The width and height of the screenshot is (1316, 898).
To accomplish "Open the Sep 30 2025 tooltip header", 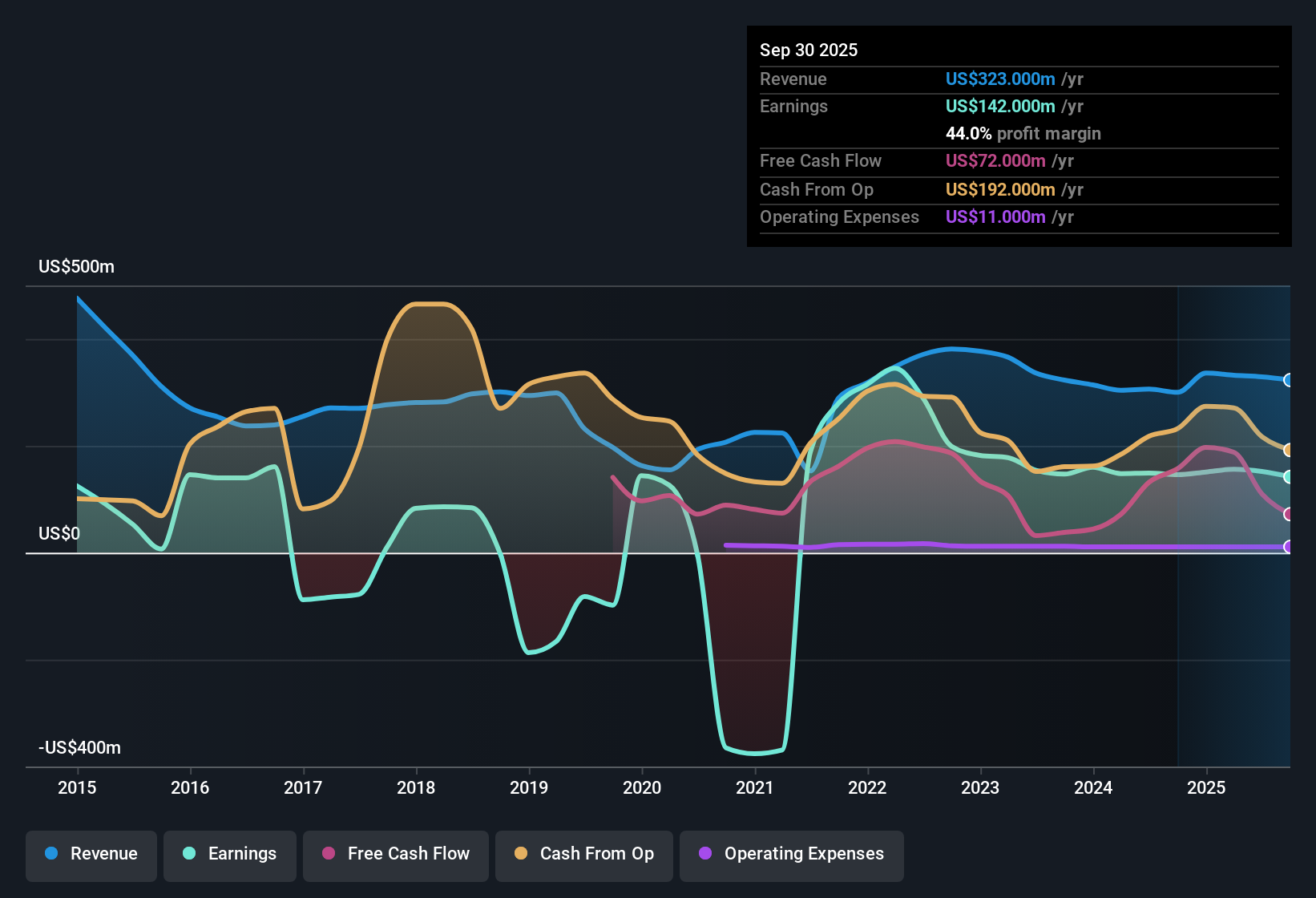I will [809, 50].
